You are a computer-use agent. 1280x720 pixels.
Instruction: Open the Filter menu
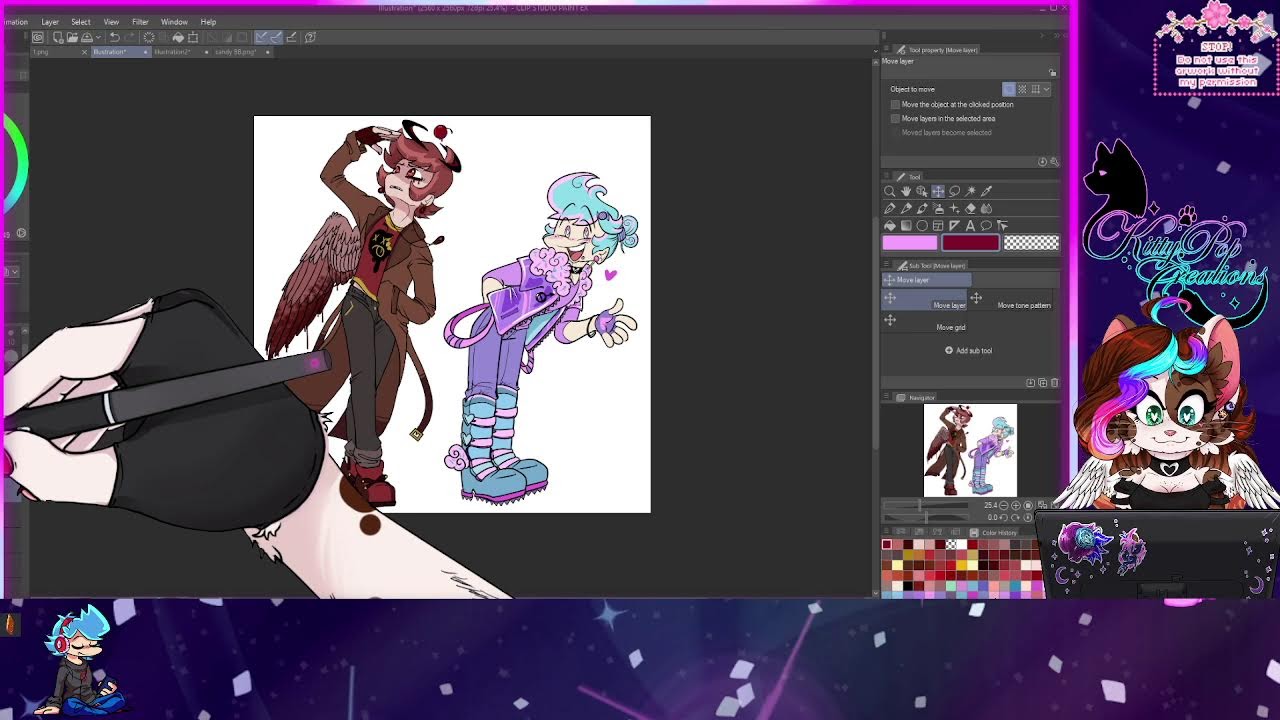click(x=140, y=21)
